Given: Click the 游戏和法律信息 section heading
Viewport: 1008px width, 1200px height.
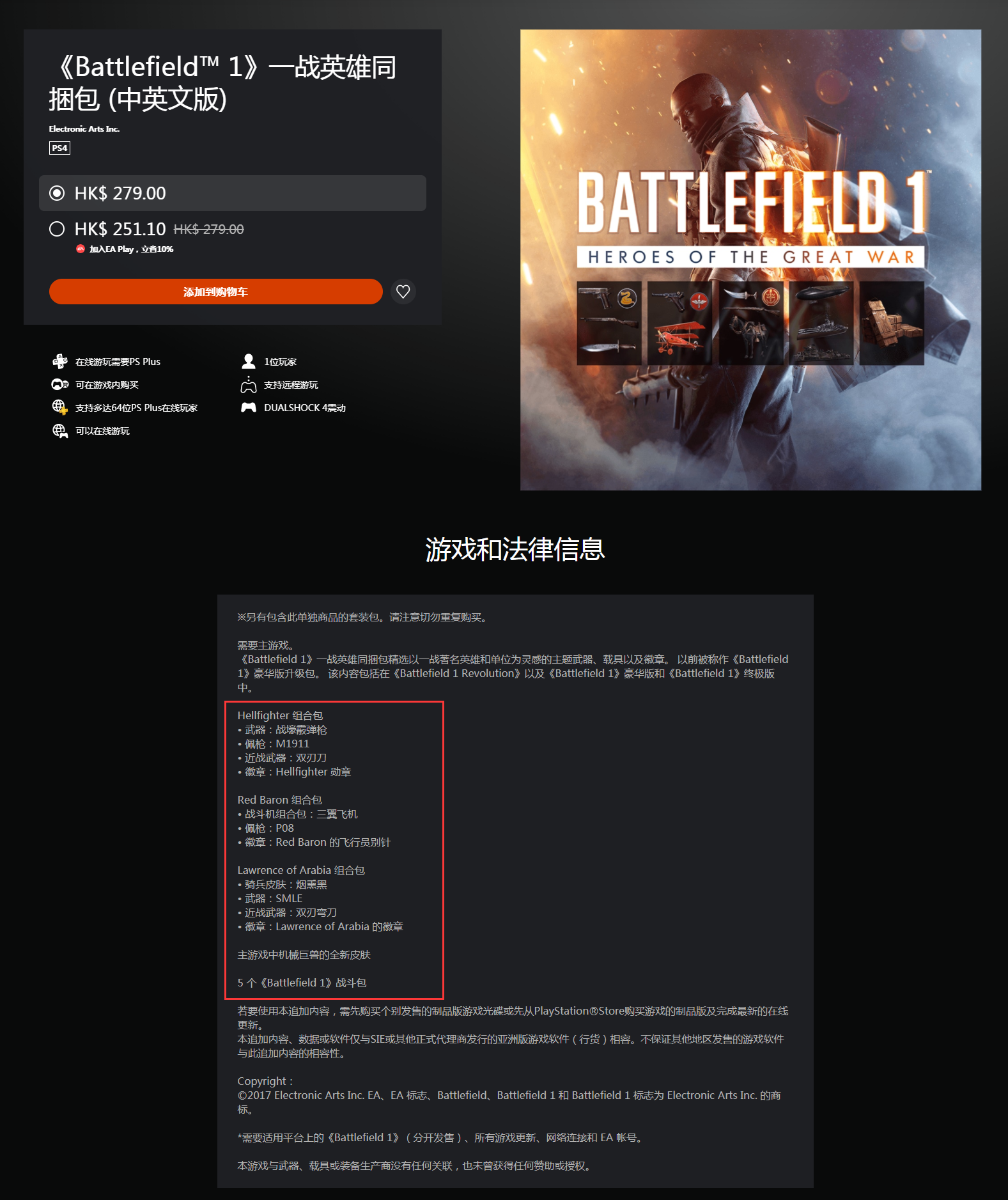Looking at the screenshot, I should coord(515,549).
